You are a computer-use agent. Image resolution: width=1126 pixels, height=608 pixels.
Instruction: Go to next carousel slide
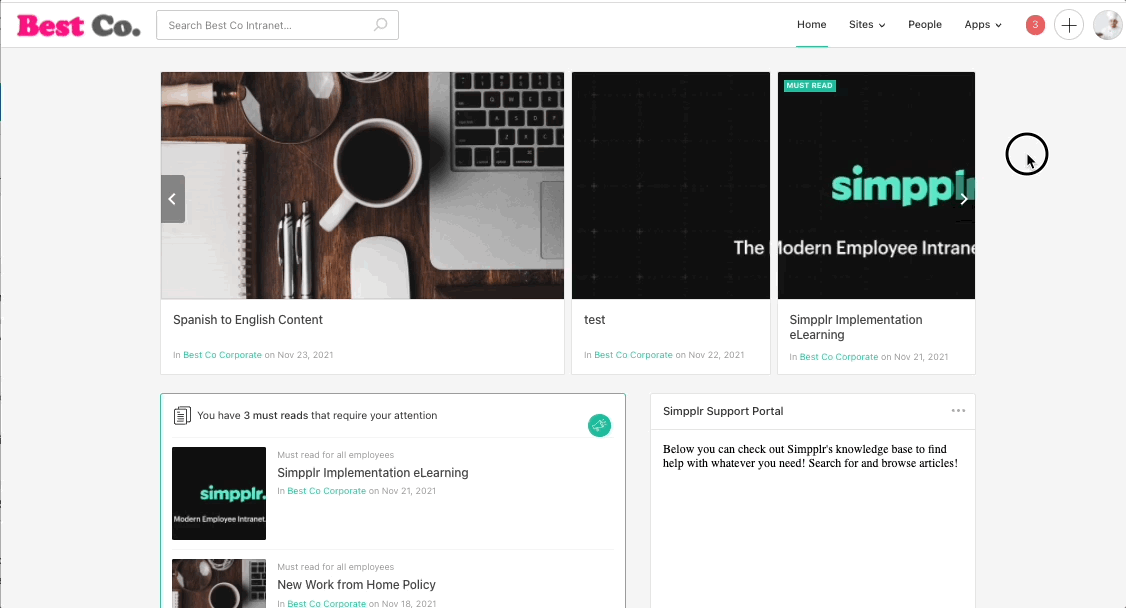point(964,199)
